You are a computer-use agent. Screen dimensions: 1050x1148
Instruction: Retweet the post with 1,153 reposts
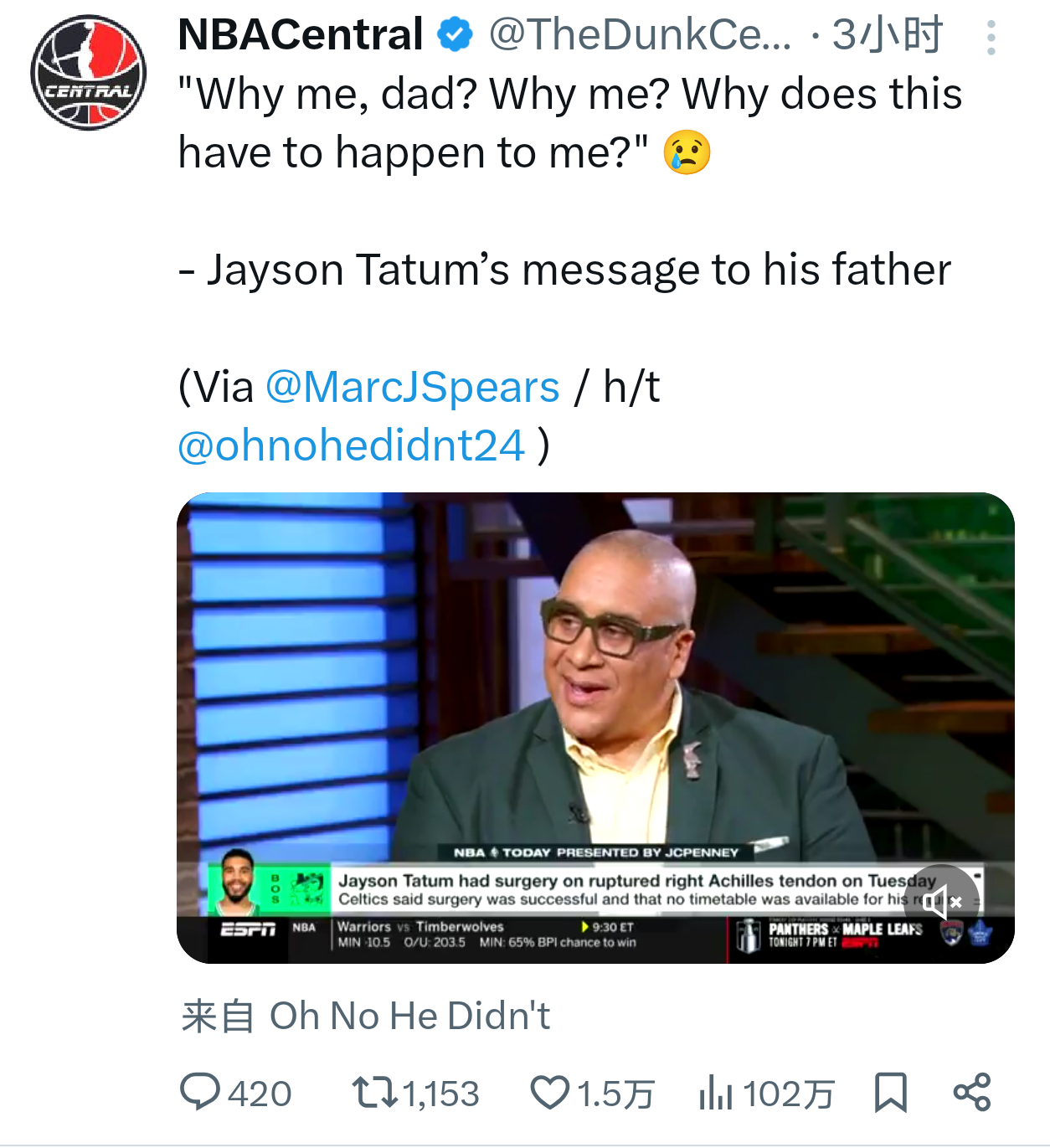375,1093
